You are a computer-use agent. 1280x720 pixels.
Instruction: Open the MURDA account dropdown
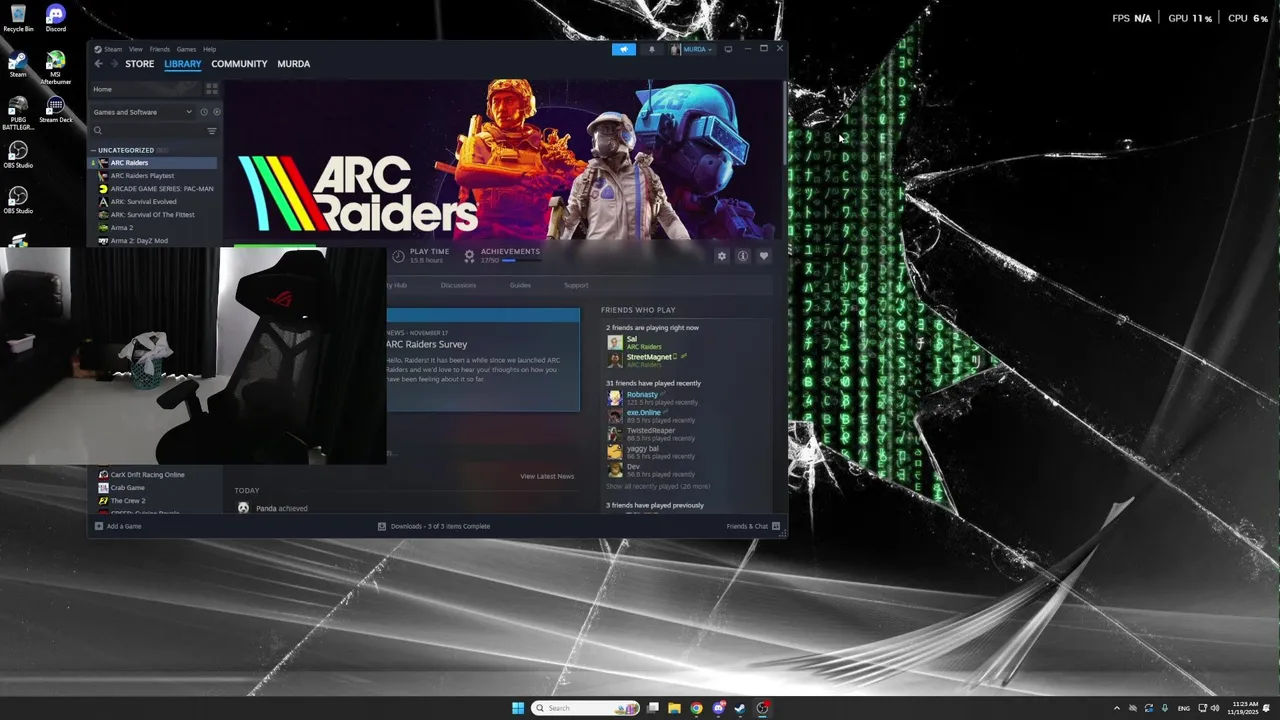pos(692,49)
